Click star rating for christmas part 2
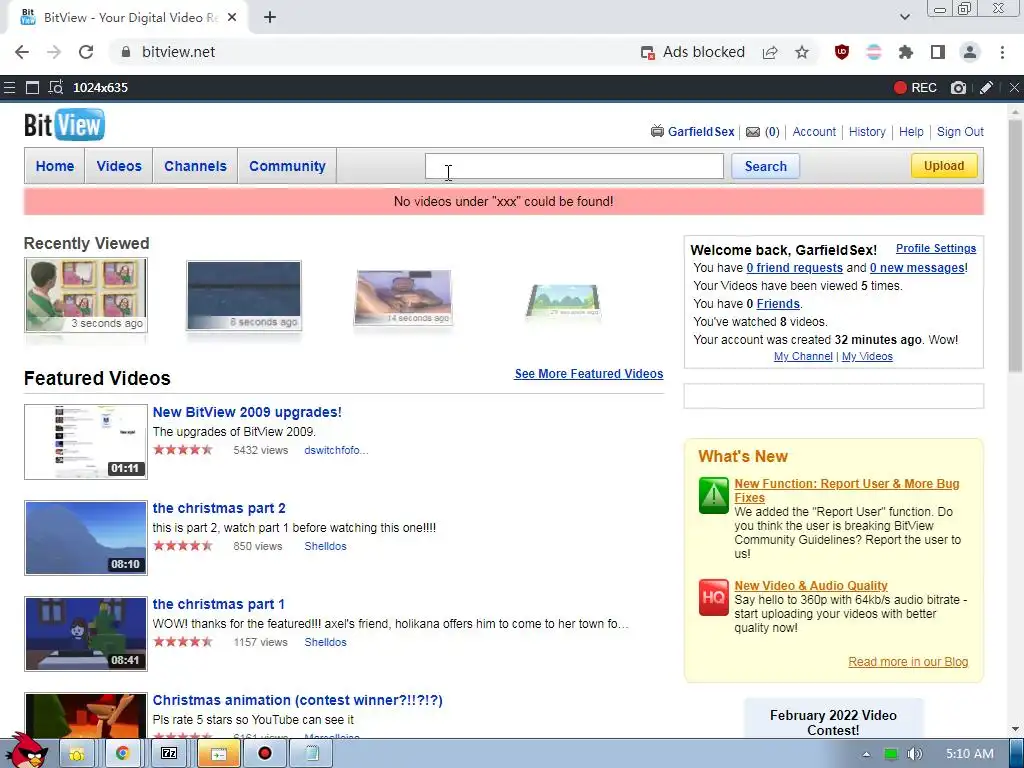 click(183, 546)
